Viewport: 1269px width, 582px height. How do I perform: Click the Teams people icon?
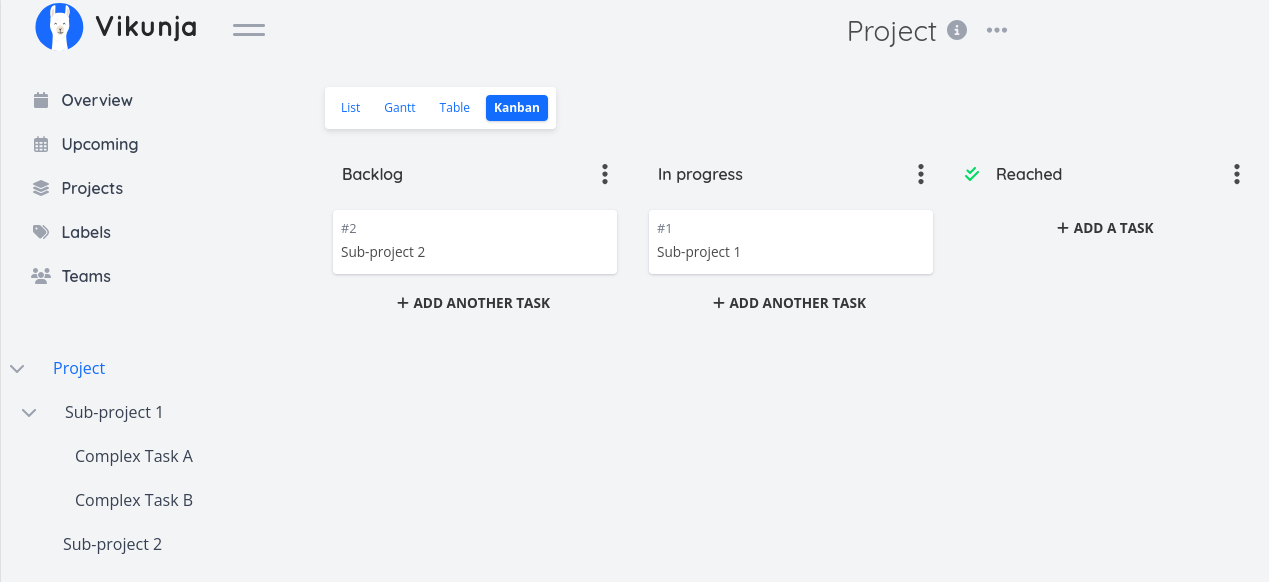(x=41, y=276)
